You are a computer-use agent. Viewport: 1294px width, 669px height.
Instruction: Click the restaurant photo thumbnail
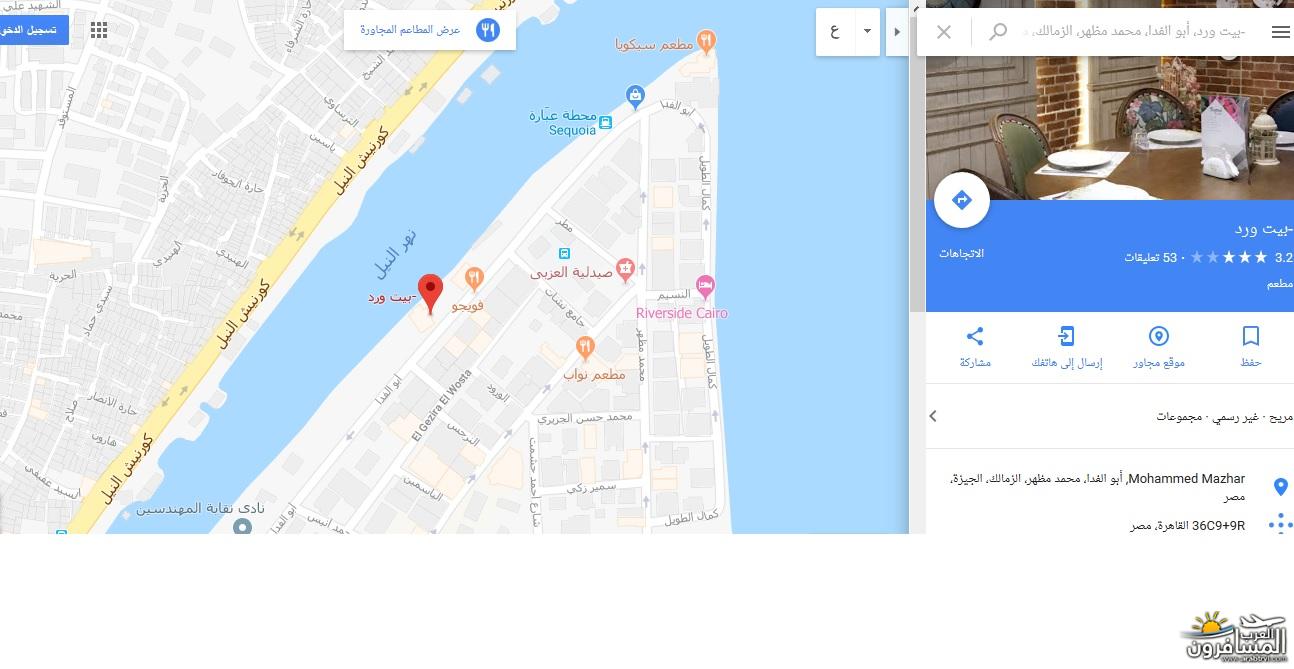(1110, 127)
